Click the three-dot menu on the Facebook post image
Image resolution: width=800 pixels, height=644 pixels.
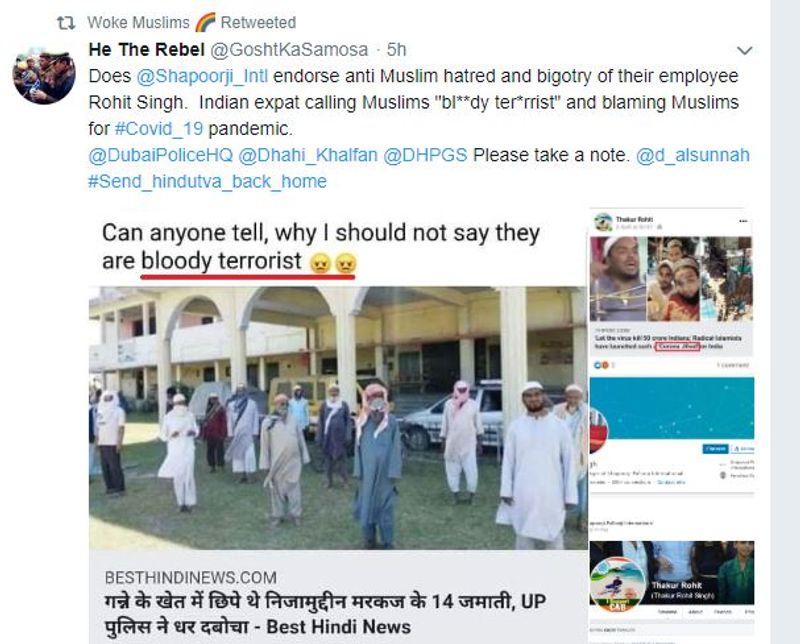pyautogui.click(x=743, y=221)
